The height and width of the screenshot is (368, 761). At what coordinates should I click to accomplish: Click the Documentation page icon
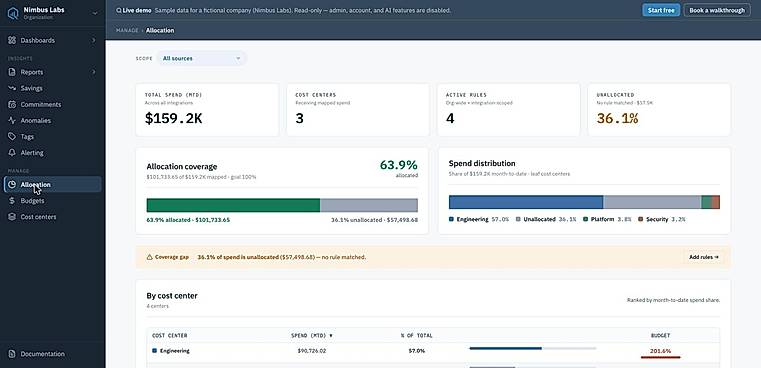[x=12, y=354]
